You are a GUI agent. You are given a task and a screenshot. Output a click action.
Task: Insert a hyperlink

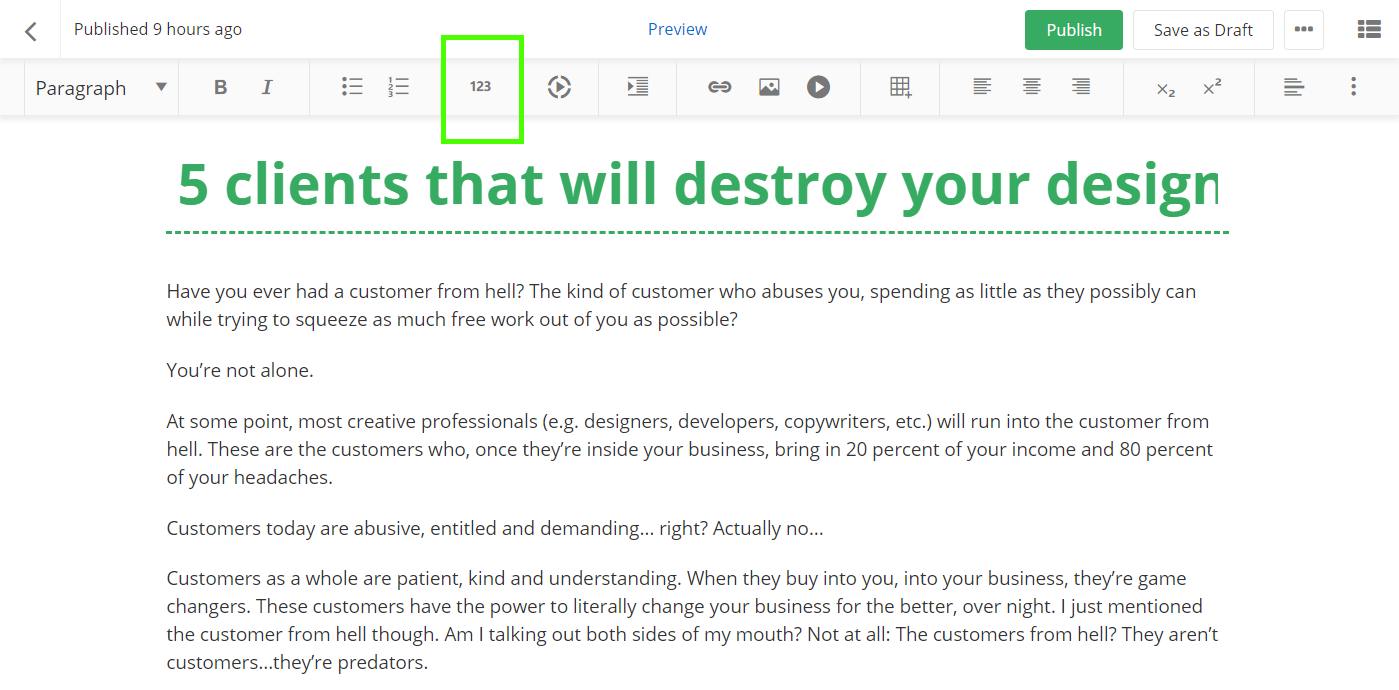[x=719, y=88]
